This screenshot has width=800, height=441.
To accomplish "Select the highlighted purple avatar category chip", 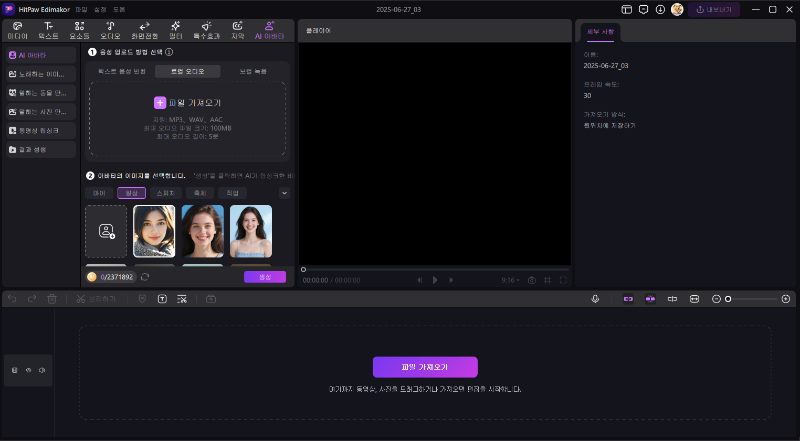I will (x=132, y=193).
